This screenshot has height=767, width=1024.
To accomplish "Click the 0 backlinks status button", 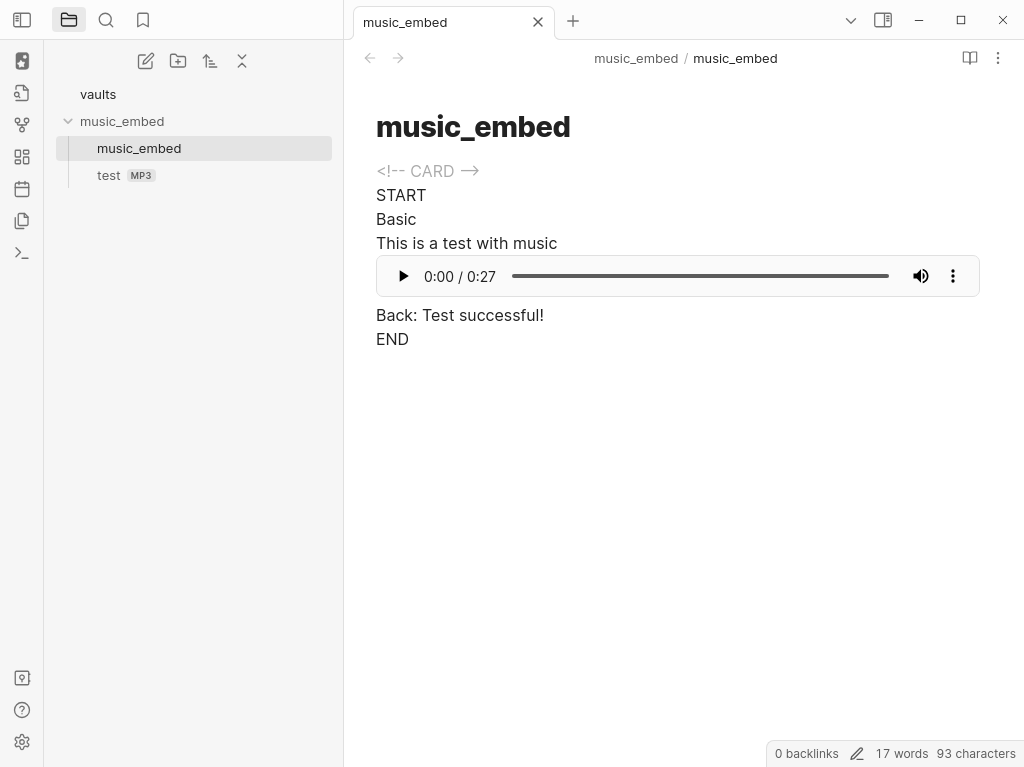I will pos(806,753).
